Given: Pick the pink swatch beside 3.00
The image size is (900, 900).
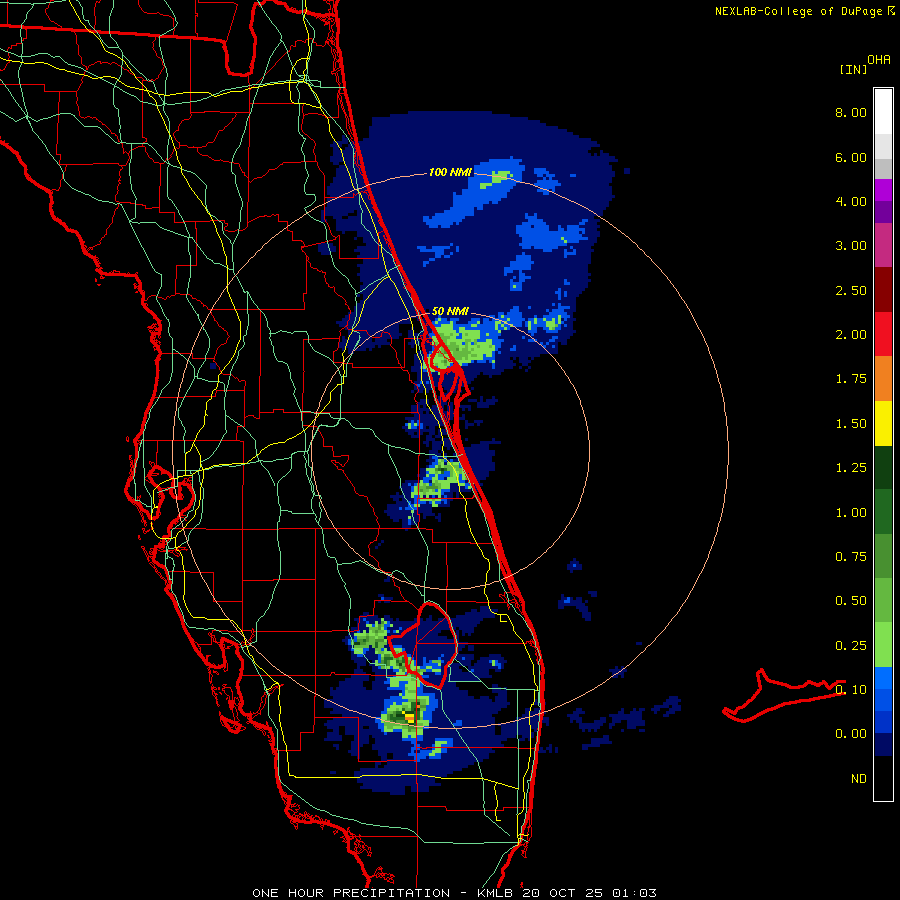Looking at the screenshot, I should pos(883,245).
